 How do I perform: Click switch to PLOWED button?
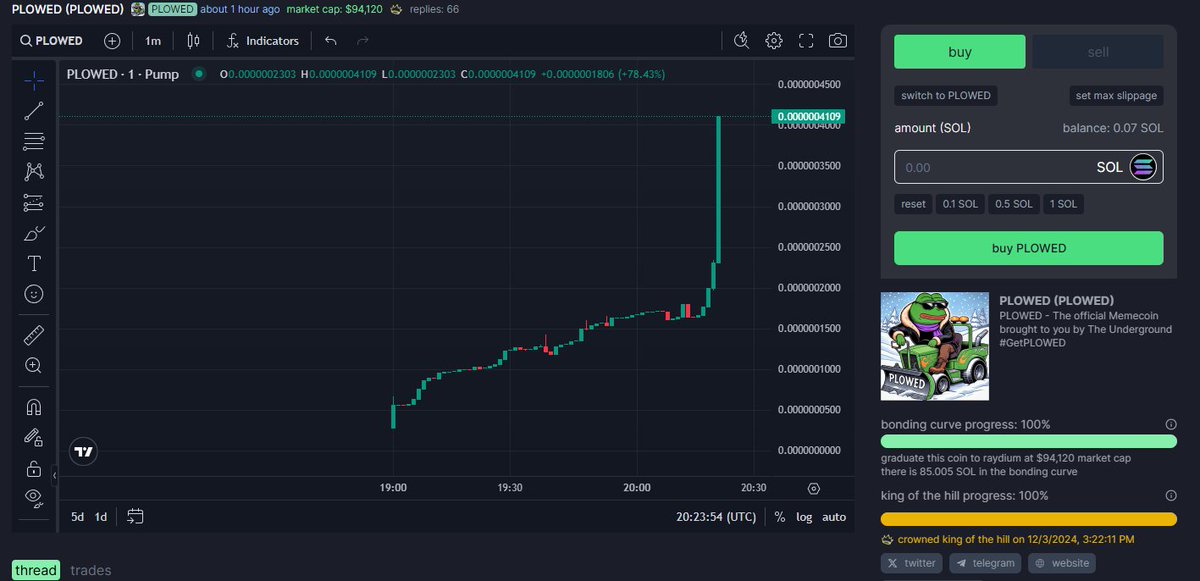click(x=946, y=96)
